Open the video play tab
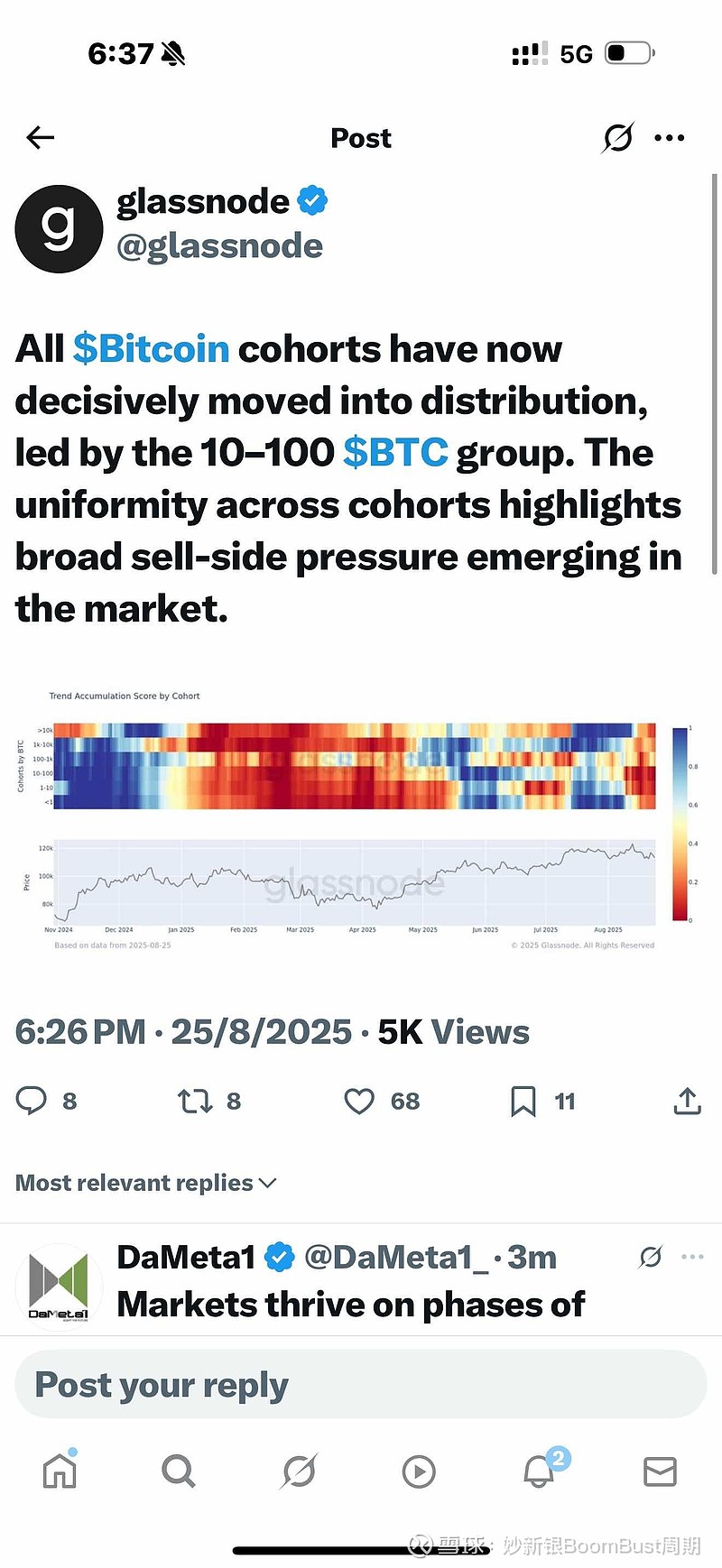Viewport: 722px width, 1568px height. (x=419, y=1472)
